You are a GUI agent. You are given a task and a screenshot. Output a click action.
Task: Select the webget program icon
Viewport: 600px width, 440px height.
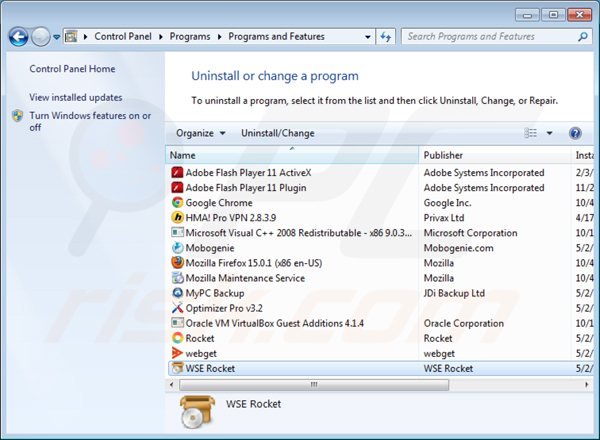click(177, 353)
